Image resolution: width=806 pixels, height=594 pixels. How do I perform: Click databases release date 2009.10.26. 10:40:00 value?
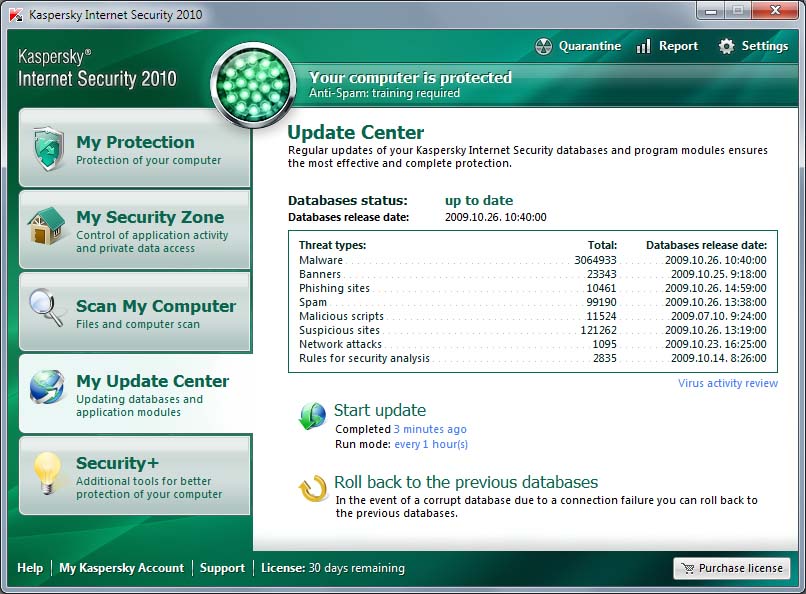click(x=496, y=217)
